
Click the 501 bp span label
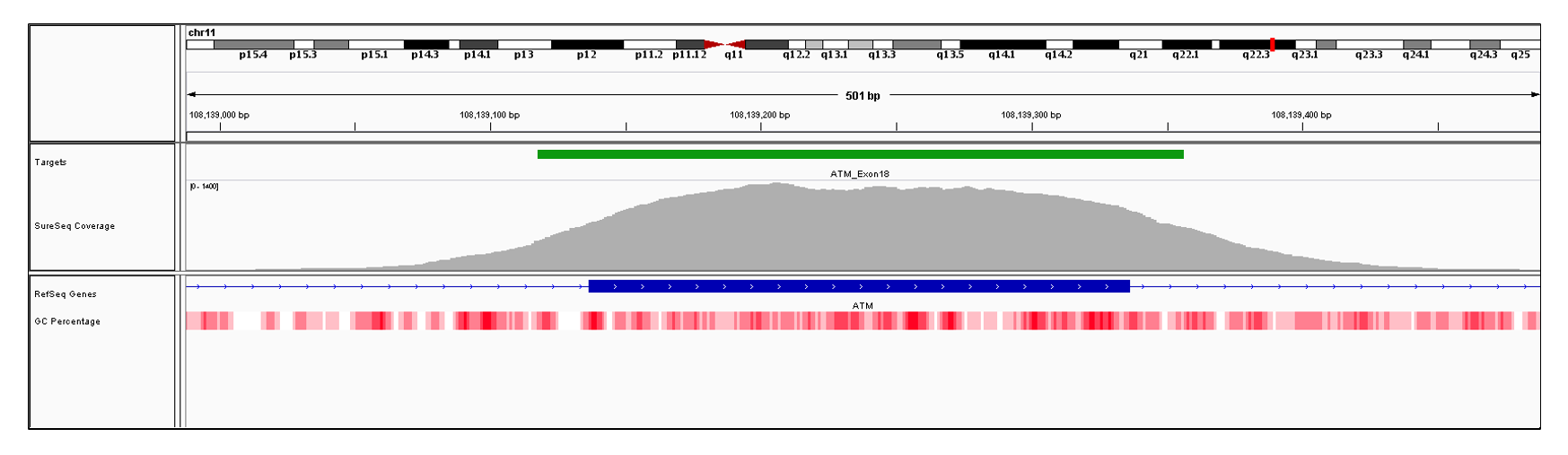coord(863,95)
